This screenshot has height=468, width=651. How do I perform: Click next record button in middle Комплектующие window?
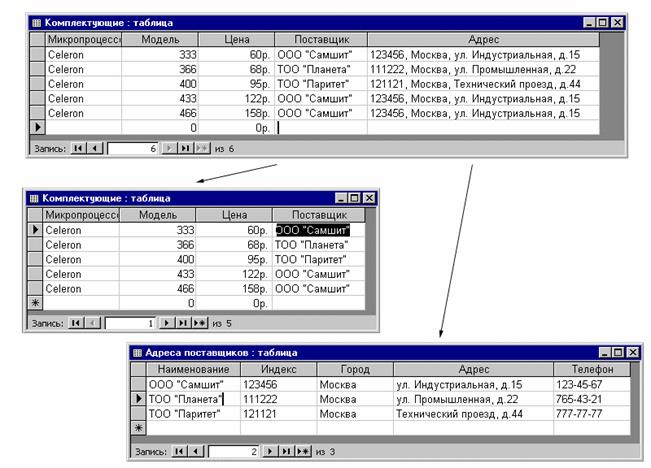click(x=166, y=323)
